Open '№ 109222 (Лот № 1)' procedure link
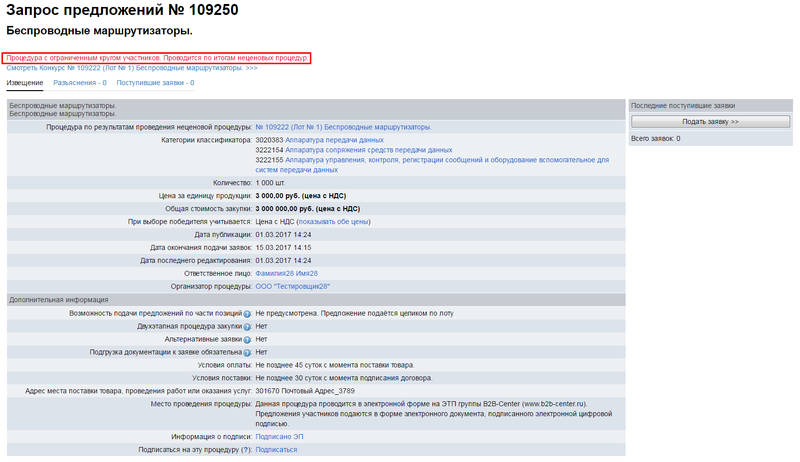This screenshot has height=462, width=800. (343, 127)
